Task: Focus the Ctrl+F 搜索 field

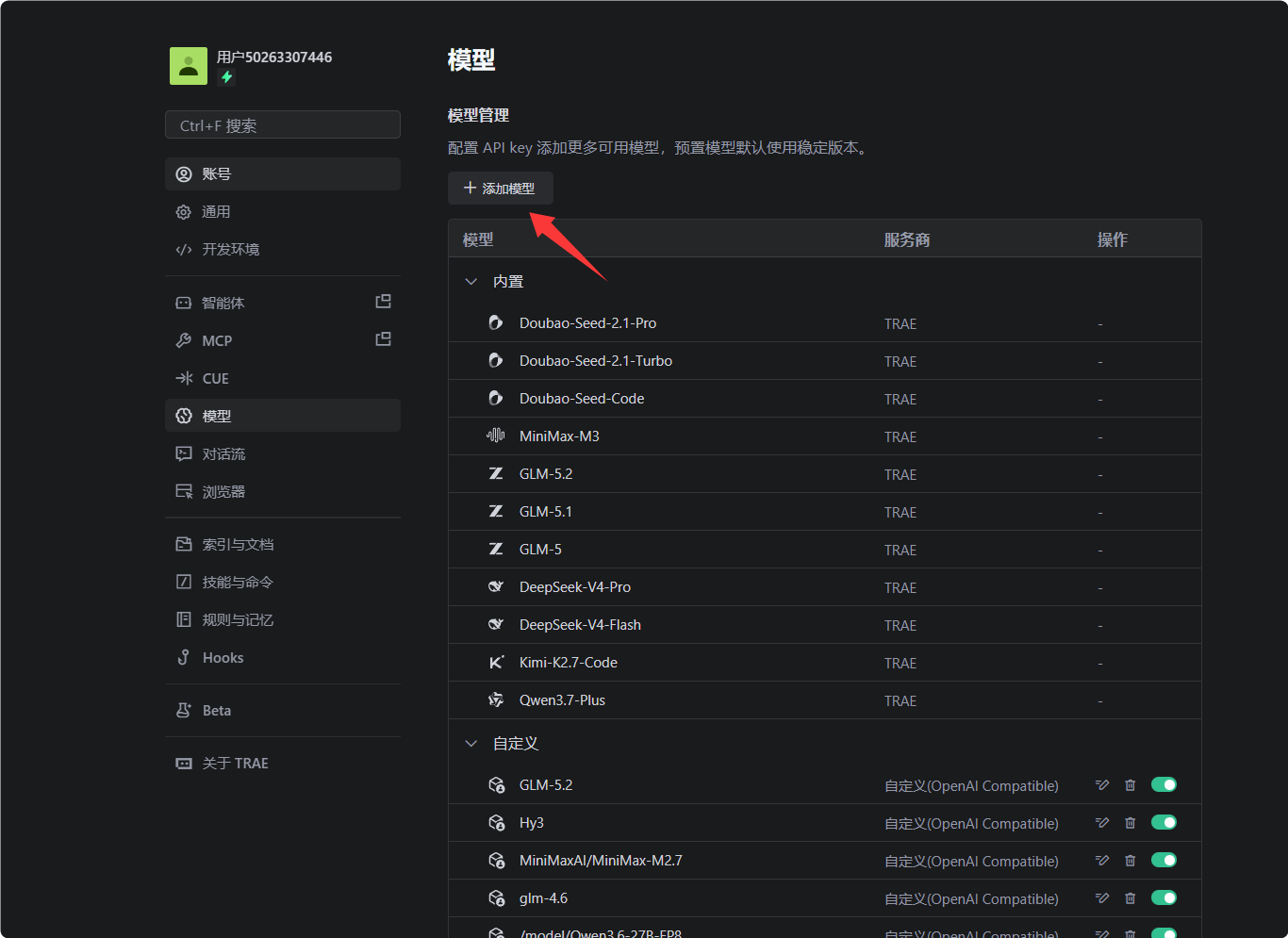Action: click(283, 125)
